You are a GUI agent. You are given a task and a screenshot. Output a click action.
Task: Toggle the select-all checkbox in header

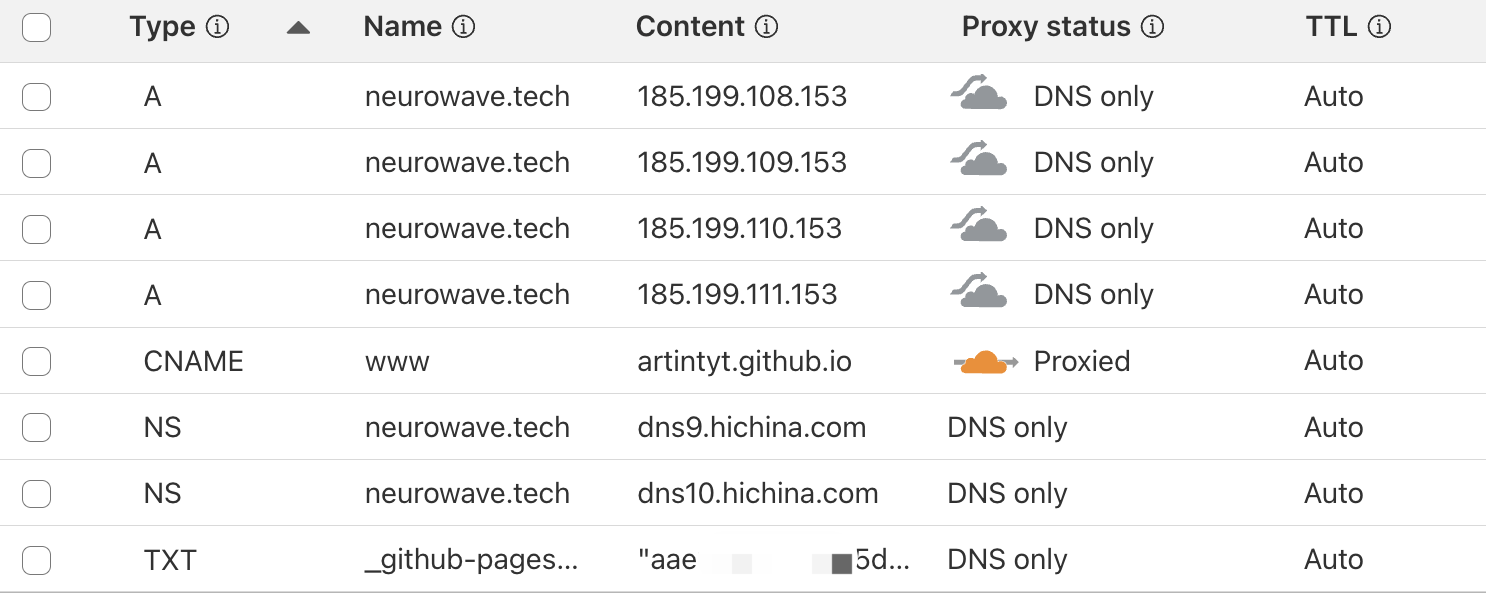click(x=37, y=28)
